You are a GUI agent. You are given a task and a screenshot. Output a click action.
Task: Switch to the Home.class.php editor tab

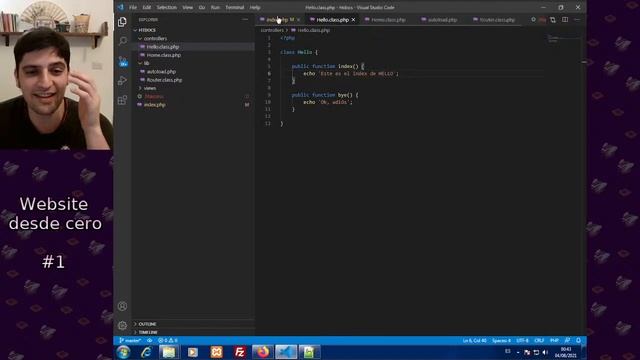point(389,20)
